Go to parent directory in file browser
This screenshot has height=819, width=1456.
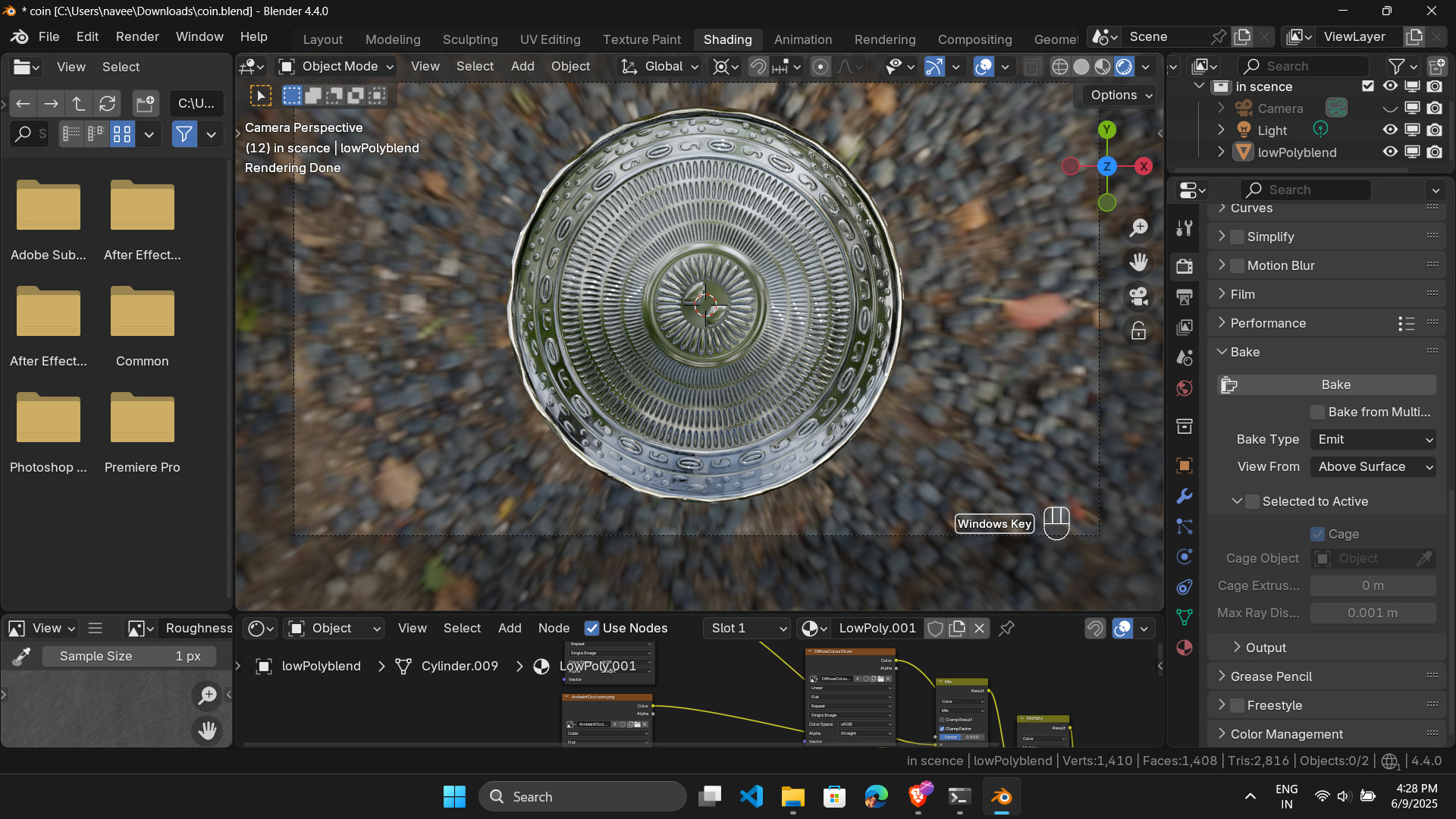(x=79, y=104)
